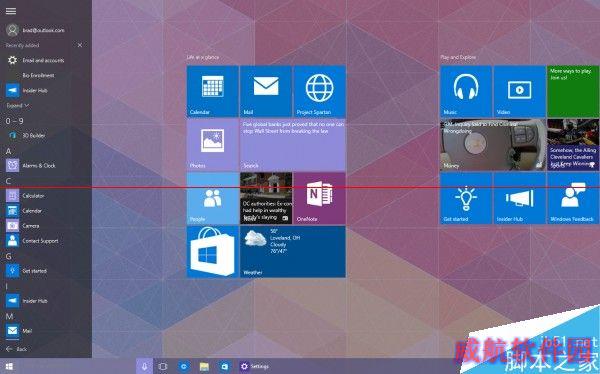The image size is (600, 374).
Task: Open the Video tile
Action: (x=520, y=91)
